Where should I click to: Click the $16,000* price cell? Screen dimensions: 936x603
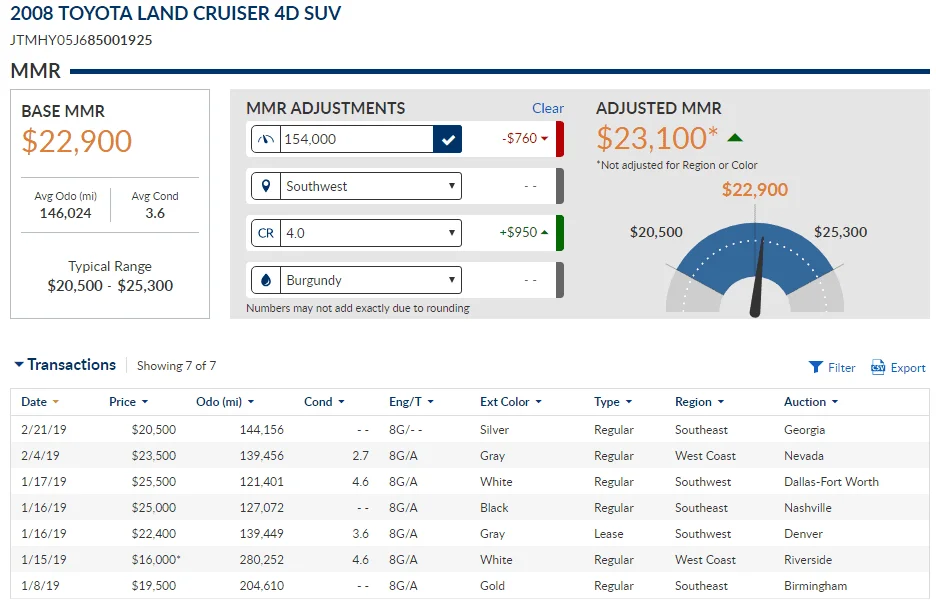[x=156, y=559]
